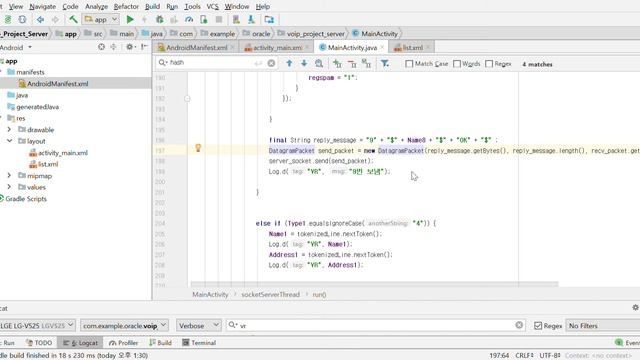Open the No Filters dropdown
640x360 pixels.
(602, 326)
